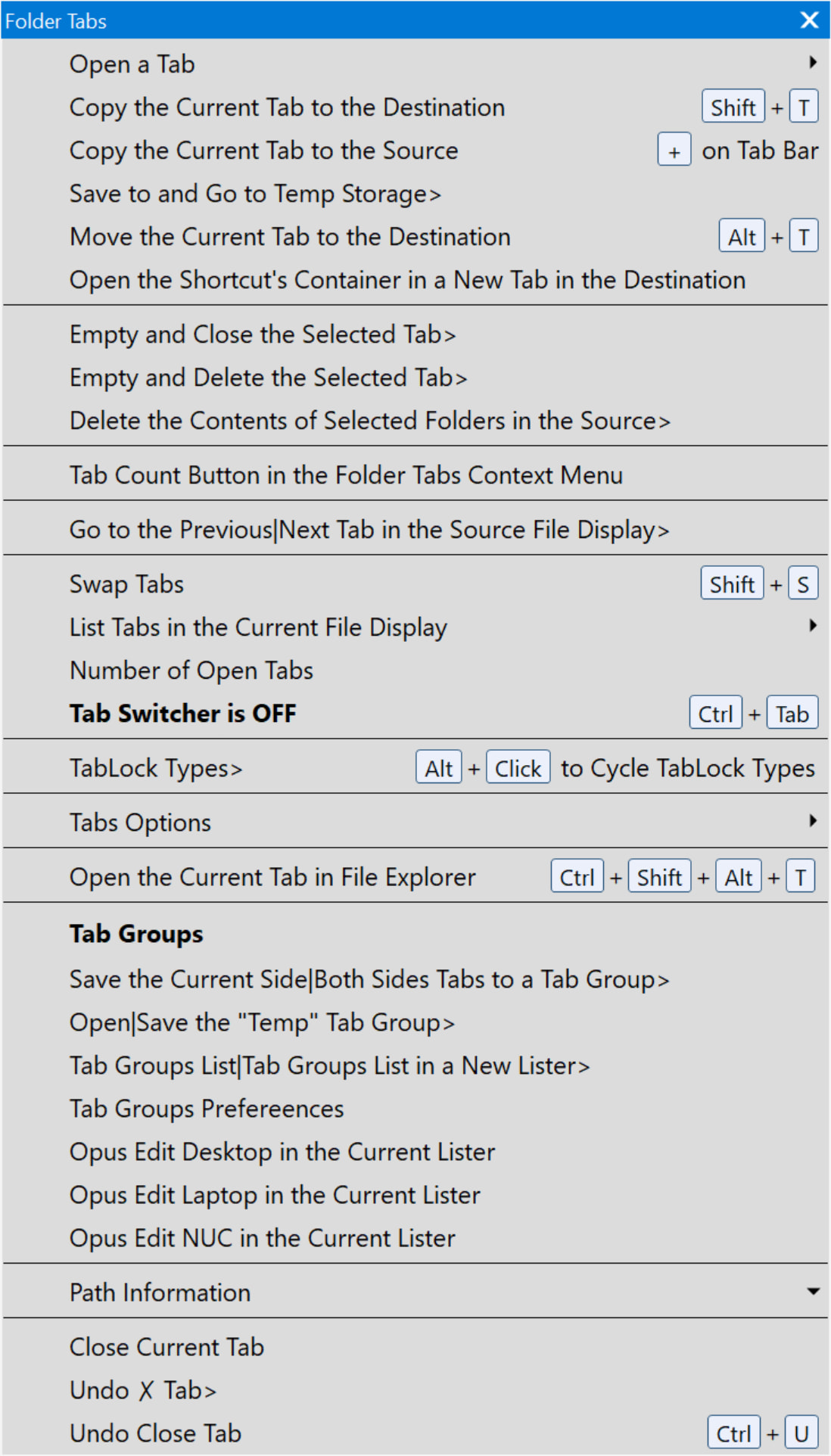Click Empty and Close the Selected Tab
Viewport: 831px width, 1456px height.
[263, 334]
